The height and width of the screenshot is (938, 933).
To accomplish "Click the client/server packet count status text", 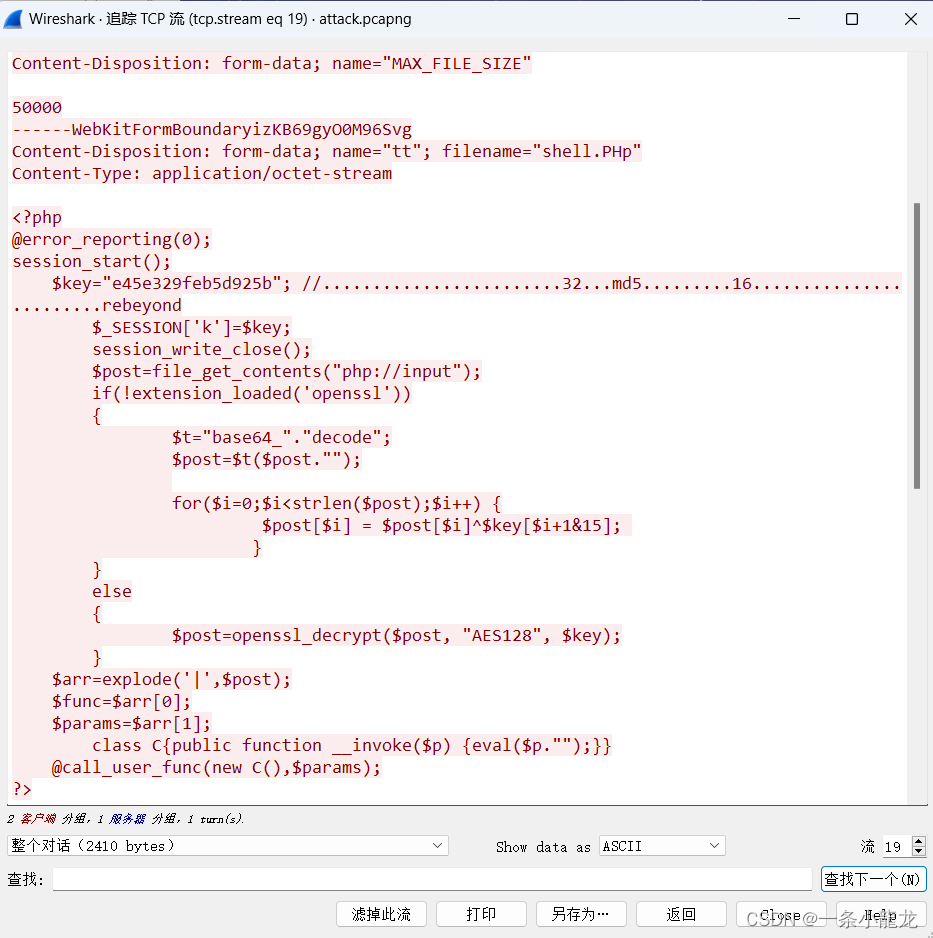I will [x=126, y=818].
